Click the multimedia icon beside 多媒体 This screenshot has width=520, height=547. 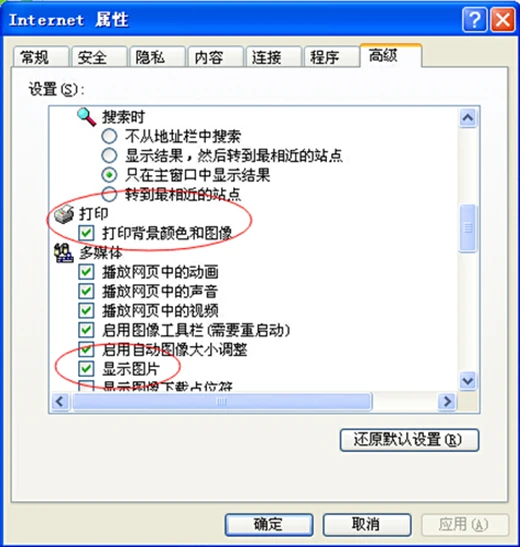(x=64, y=253)
